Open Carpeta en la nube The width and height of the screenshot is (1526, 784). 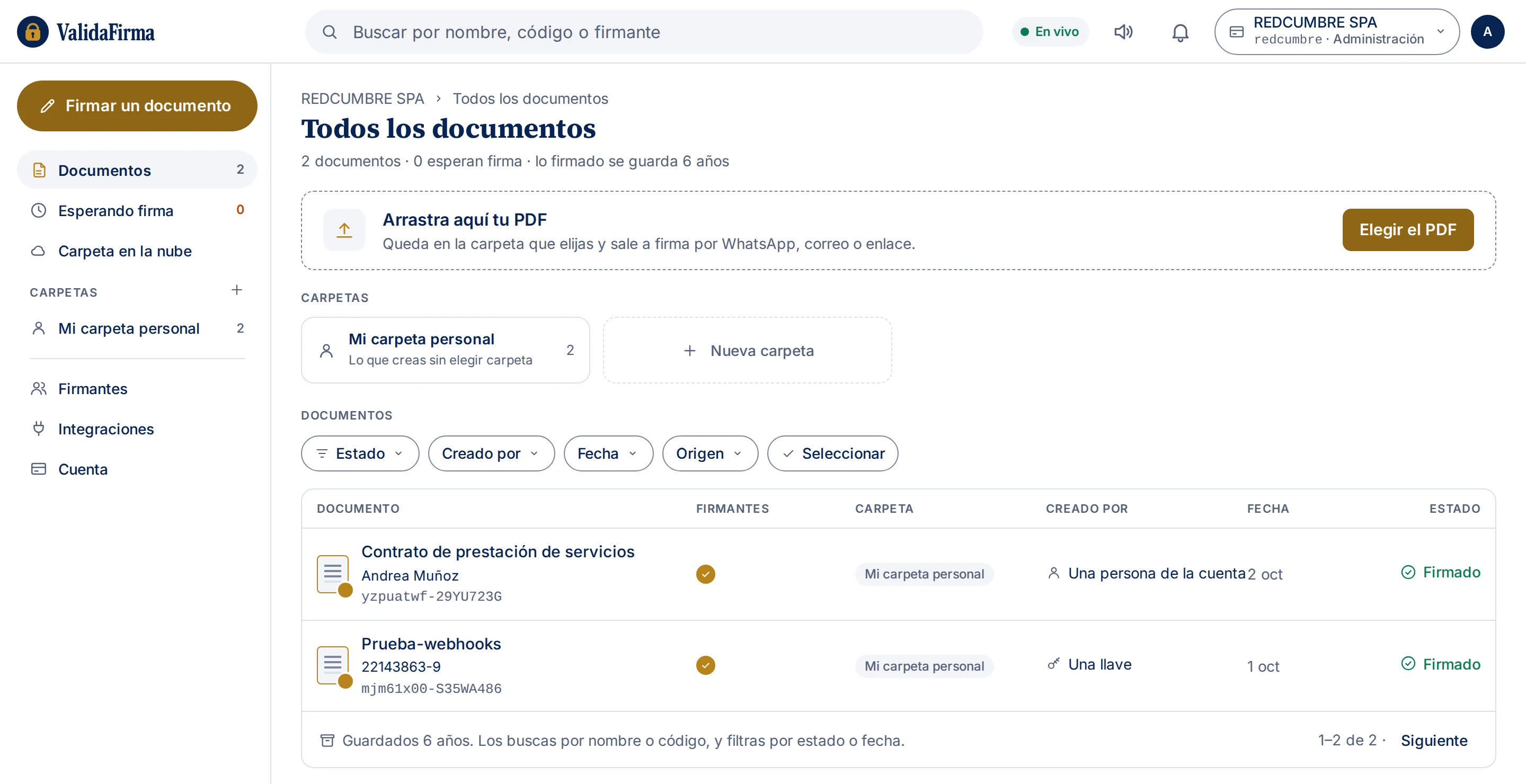(137, 251)
